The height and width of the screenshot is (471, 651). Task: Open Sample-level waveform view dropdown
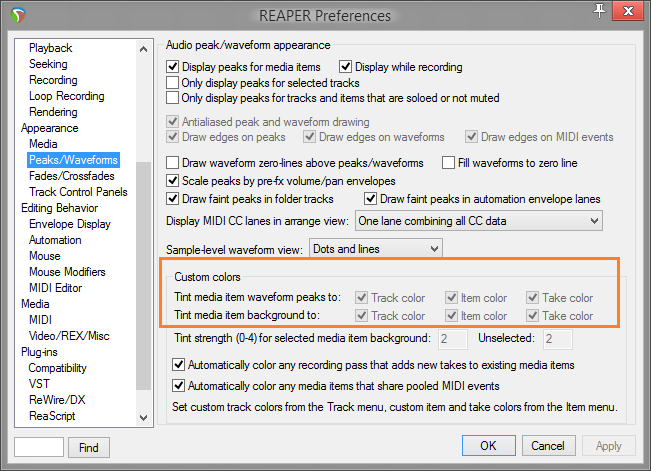pos(375,248)
